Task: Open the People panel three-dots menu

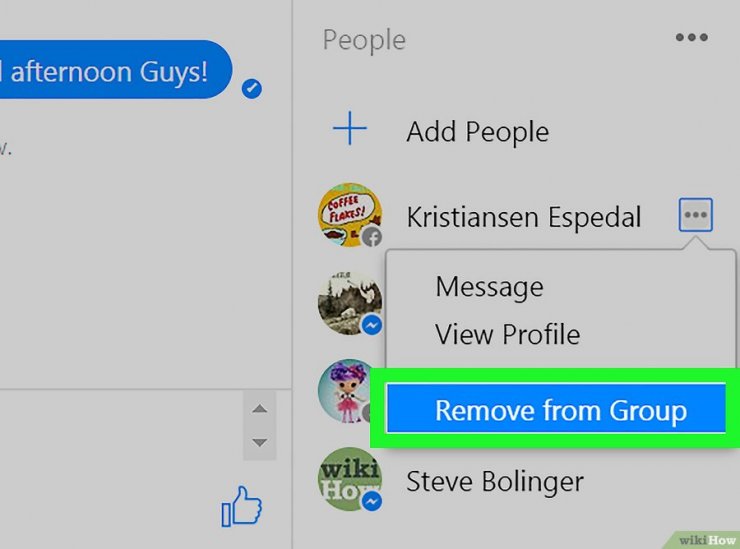Action: 691,37
